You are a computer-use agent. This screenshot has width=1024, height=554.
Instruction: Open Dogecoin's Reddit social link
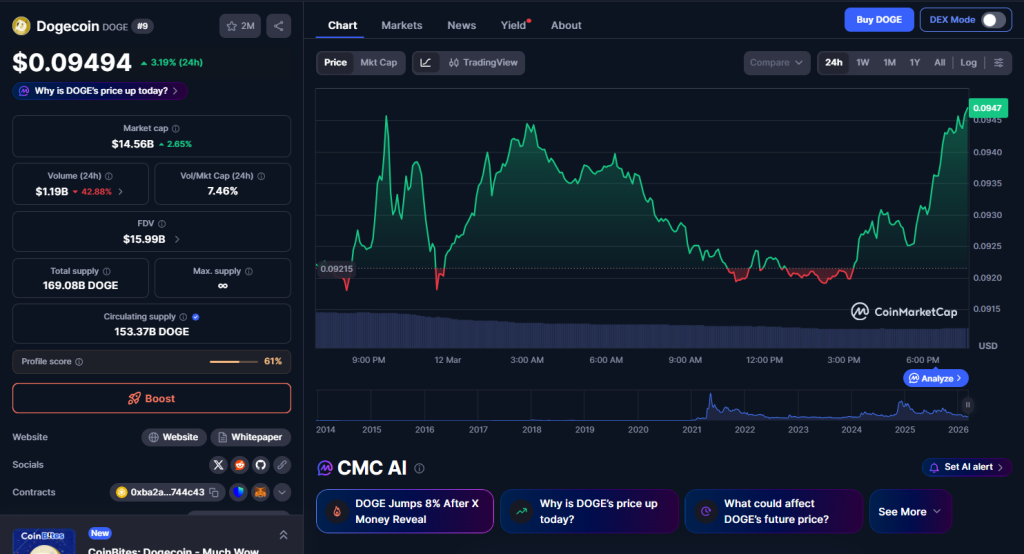(240, 465)
